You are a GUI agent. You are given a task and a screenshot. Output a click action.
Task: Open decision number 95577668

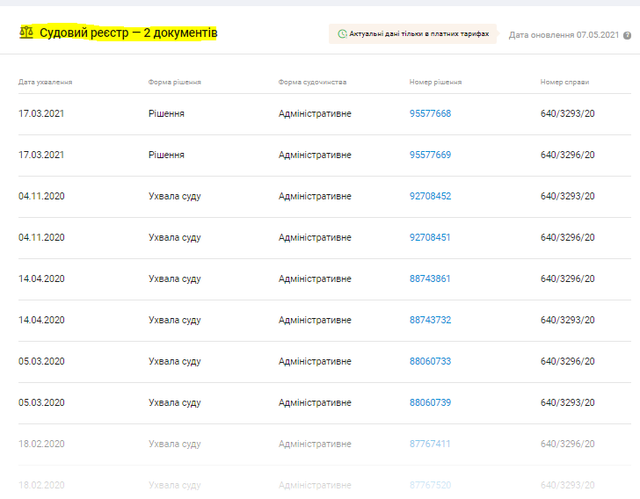point(430,114)
